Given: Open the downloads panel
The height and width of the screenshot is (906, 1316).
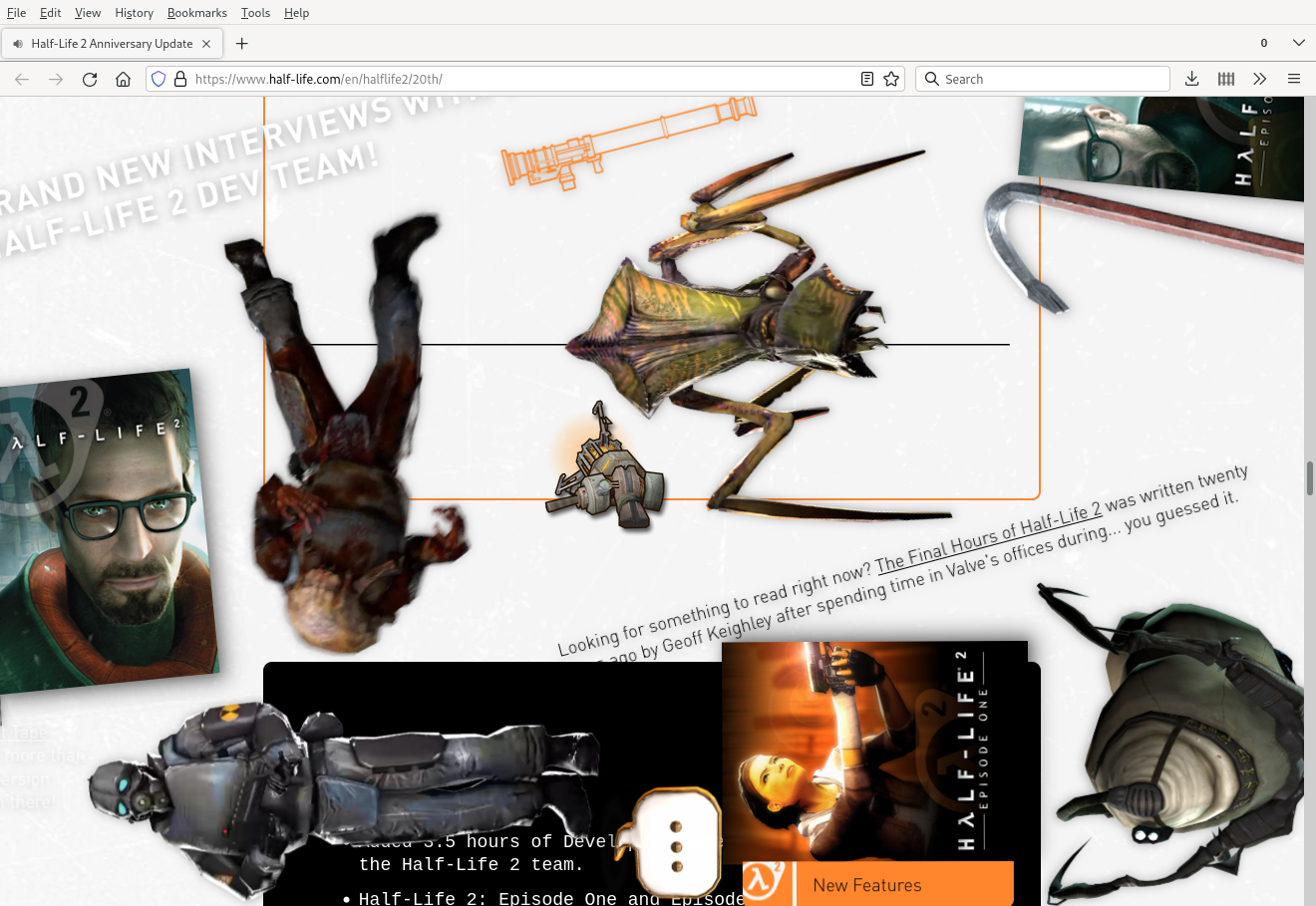Looking at the screenshot, I should pos(1191,79).
